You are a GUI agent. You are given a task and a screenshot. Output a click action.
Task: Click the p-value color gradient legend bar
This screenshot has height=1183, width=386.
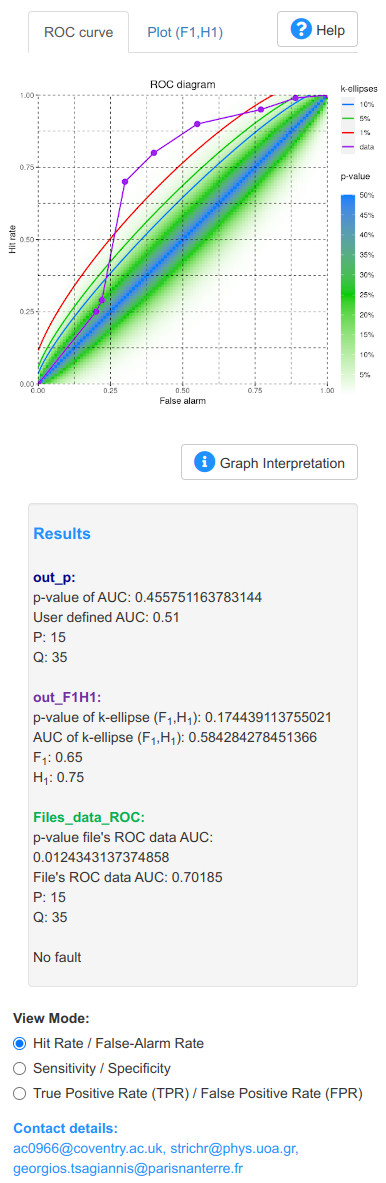tap(348, 293)
